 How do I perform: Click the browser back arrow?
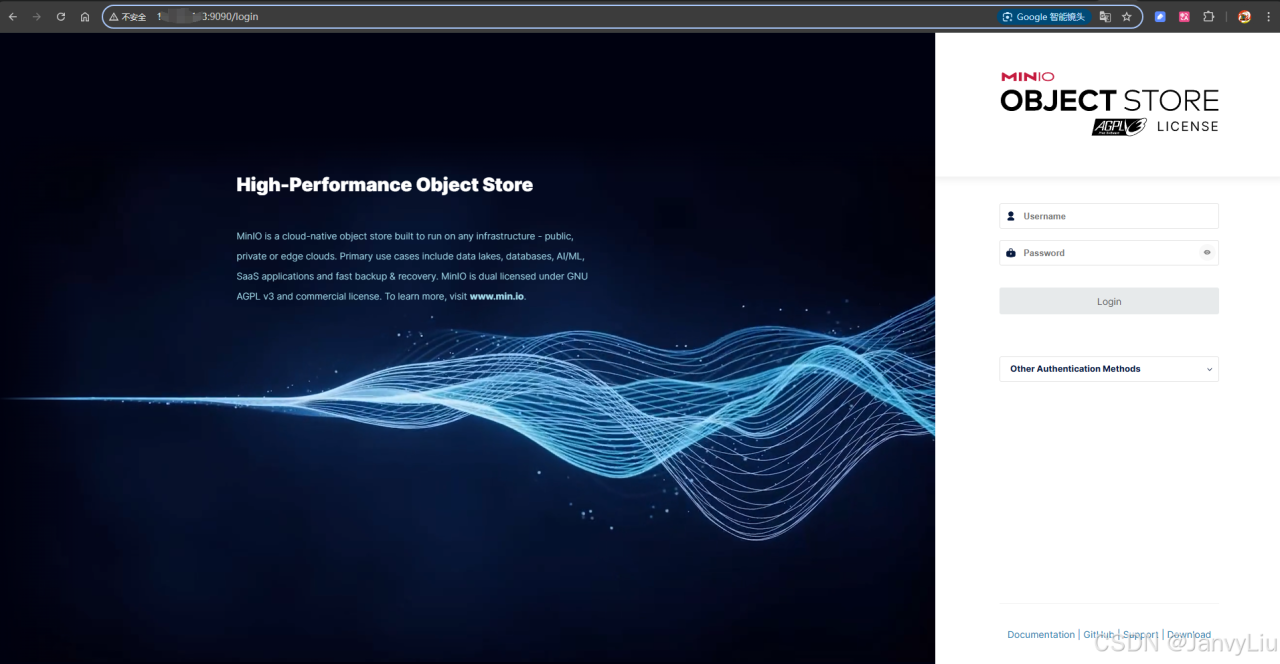[13, 17]
